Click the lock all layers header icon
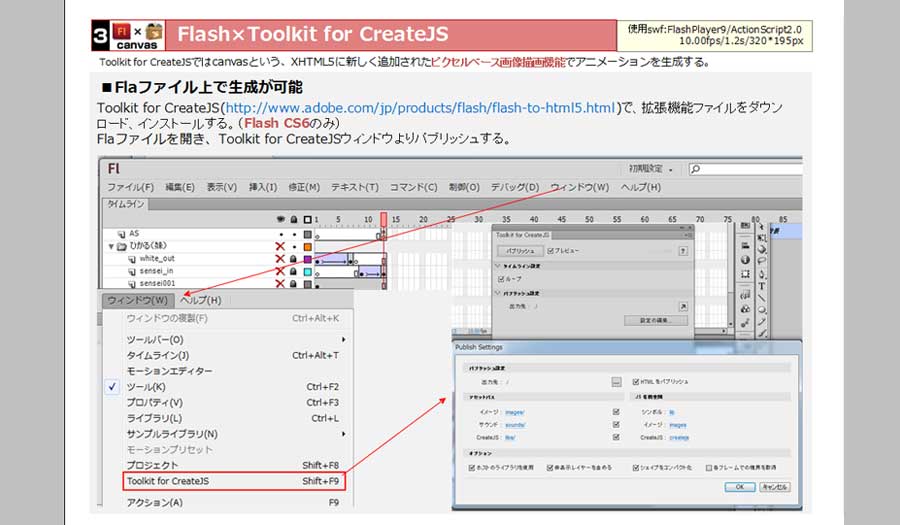 pyautogui.click(x=294, y=219)
